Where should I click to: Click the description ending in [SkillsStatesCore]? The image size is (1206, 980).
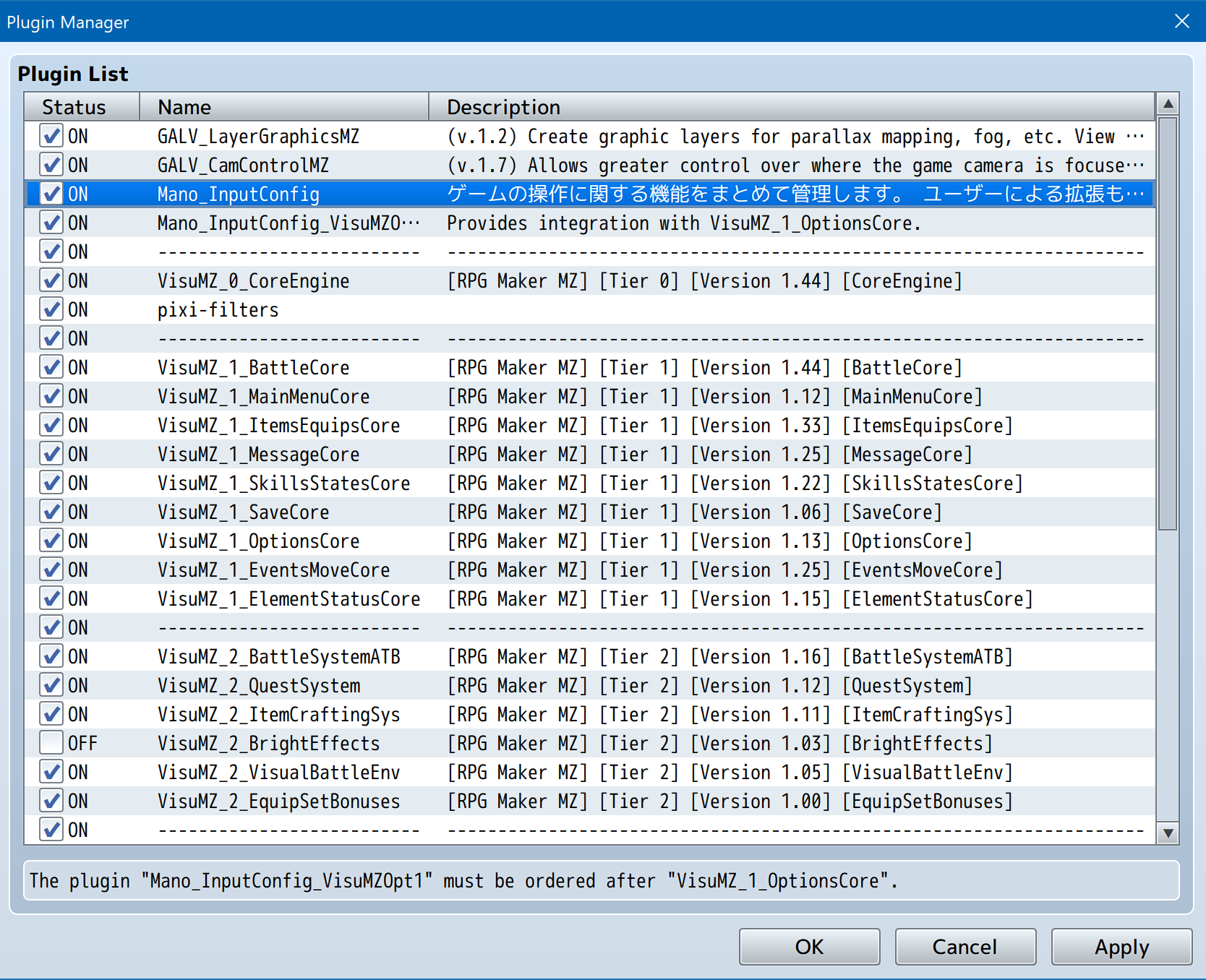(735, 483)
